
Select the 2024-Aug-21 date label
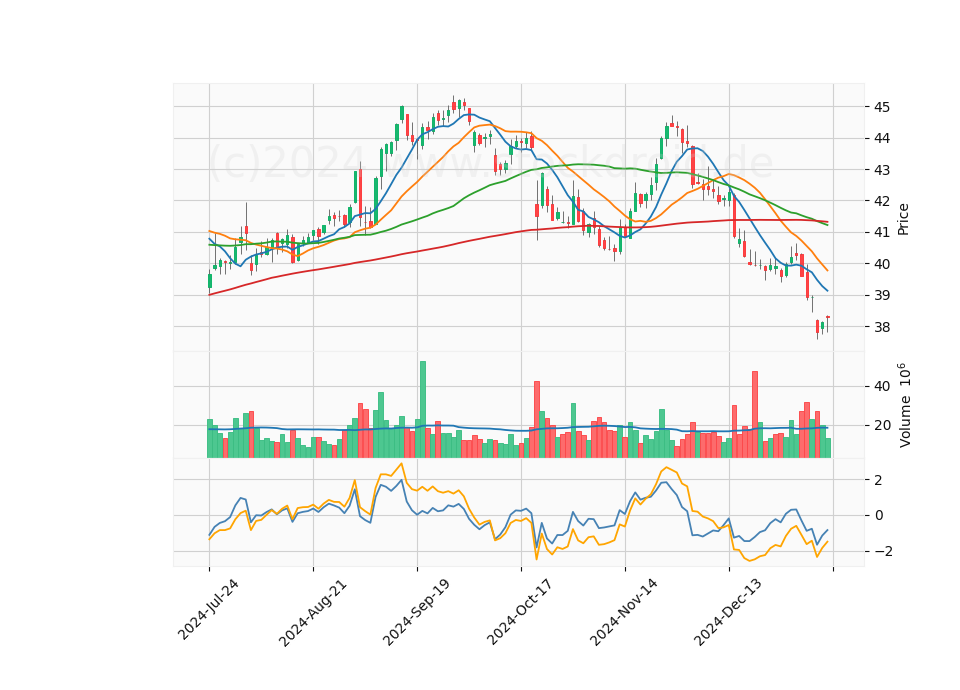pyautogui.click(x=312, y=612)
